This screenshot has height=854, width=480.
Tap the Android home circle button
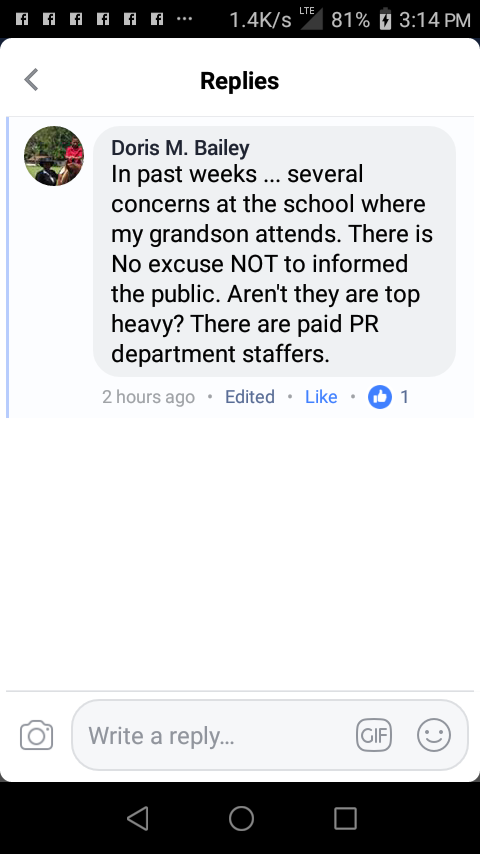[x=241, y=818]
